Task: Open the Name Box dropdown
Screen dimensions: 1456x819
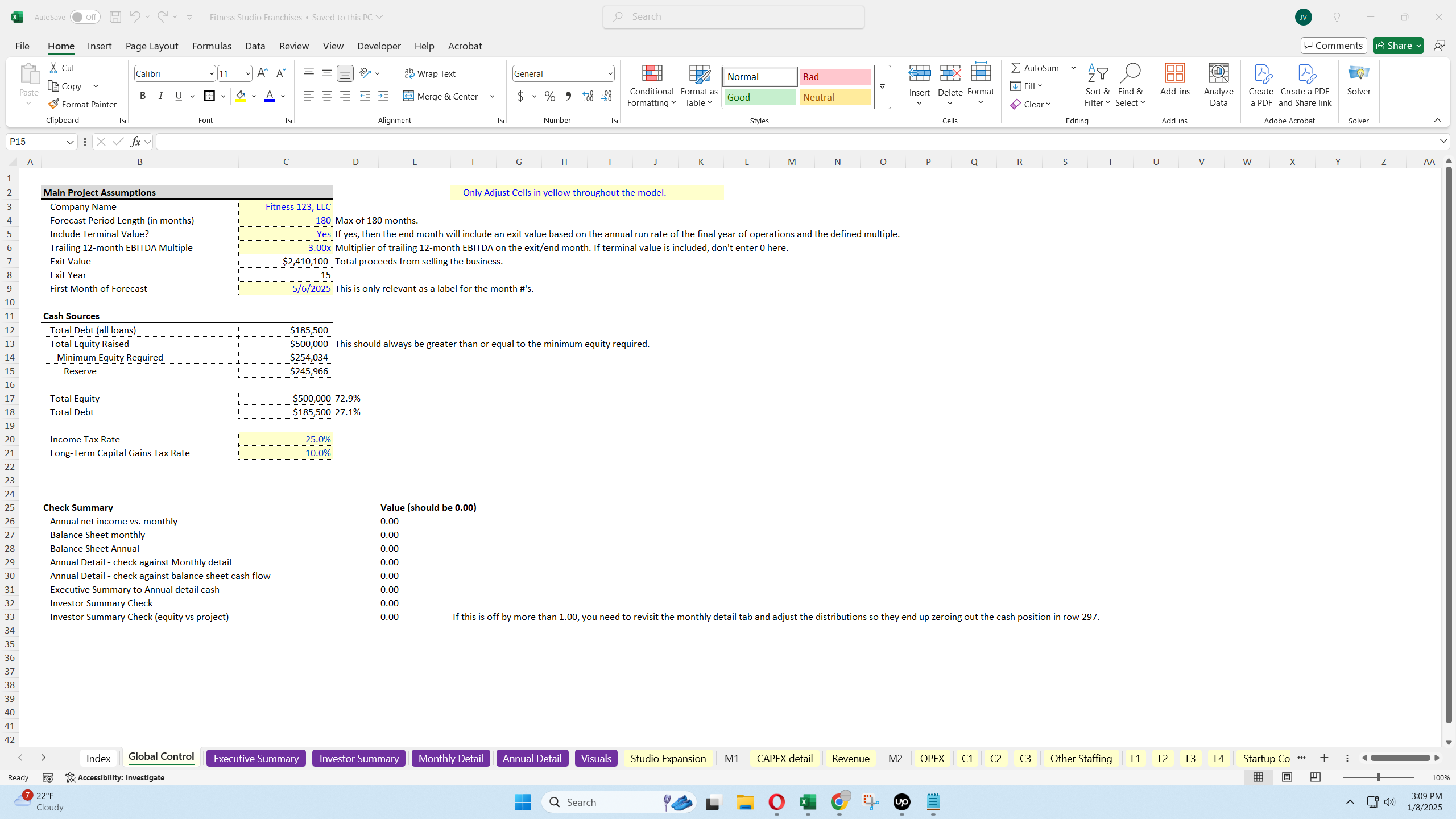Action: click(70, 142)
